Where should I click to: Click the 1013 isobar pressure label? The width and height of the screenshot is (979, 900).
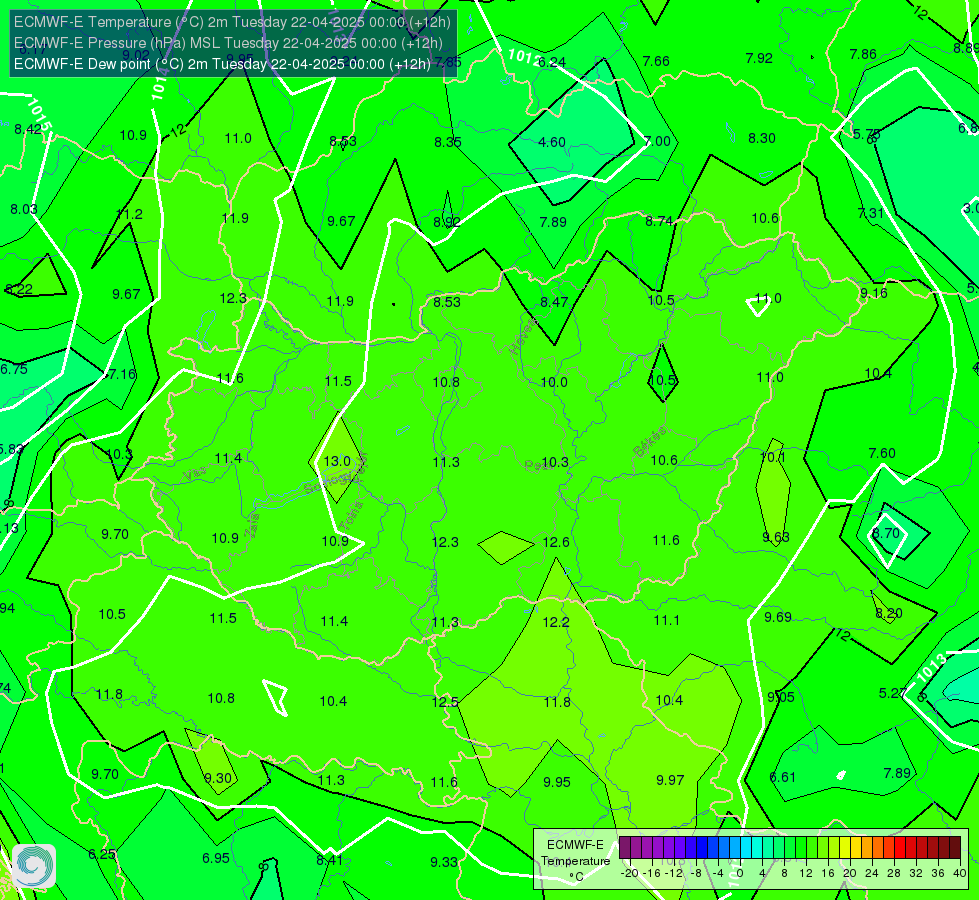point(932,668)
